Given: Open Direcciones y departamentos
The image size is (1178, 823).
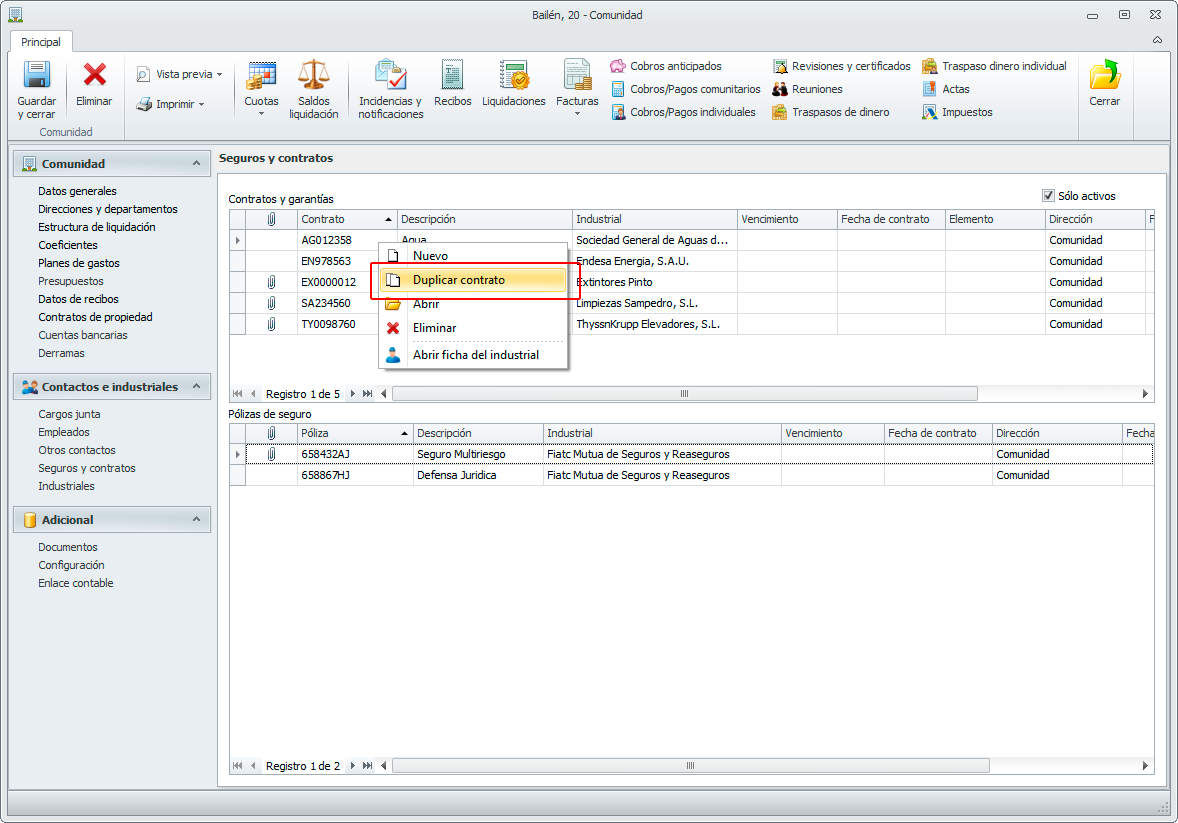Looking at the screenshot, I should click(107, 209).
